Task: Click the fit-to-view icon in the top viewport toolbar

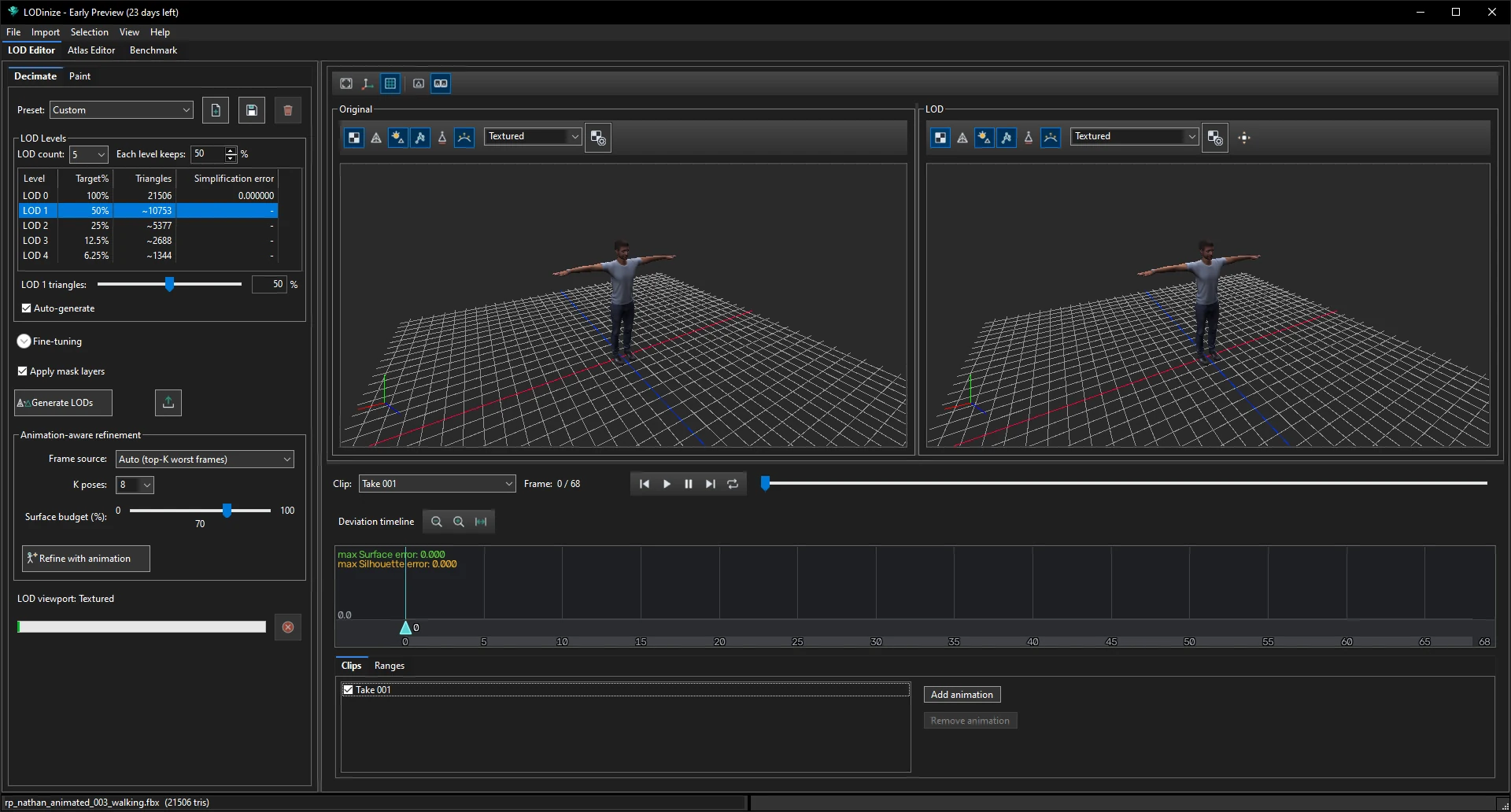Action: coord(346,83)
